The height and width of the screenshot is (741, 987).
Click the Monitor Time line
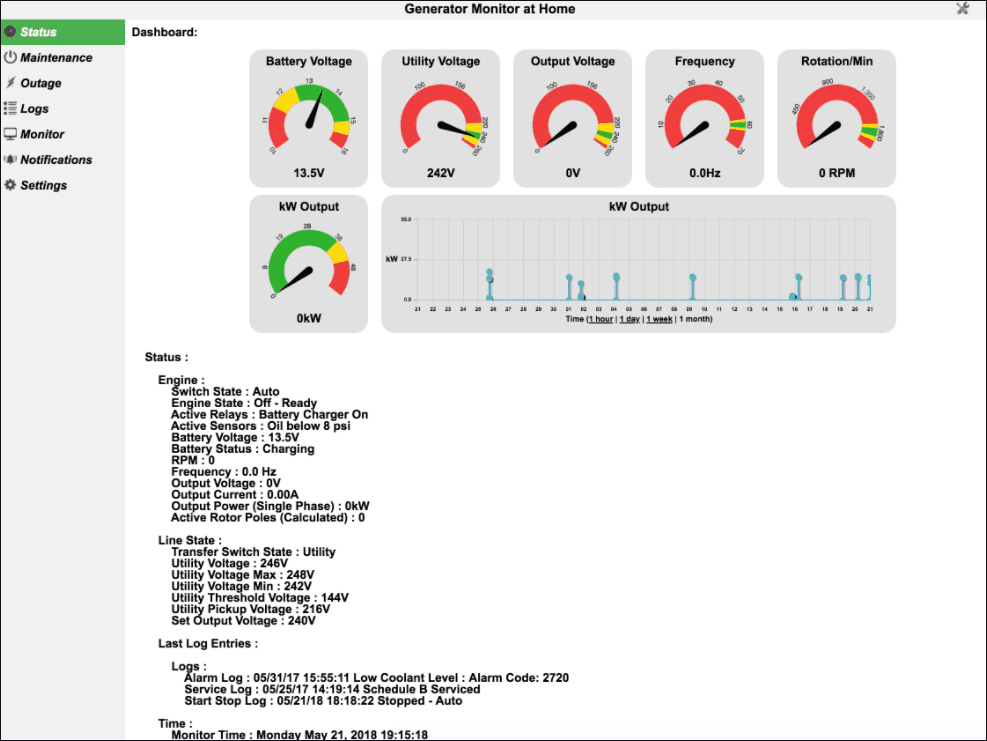[x=300, y=735]
